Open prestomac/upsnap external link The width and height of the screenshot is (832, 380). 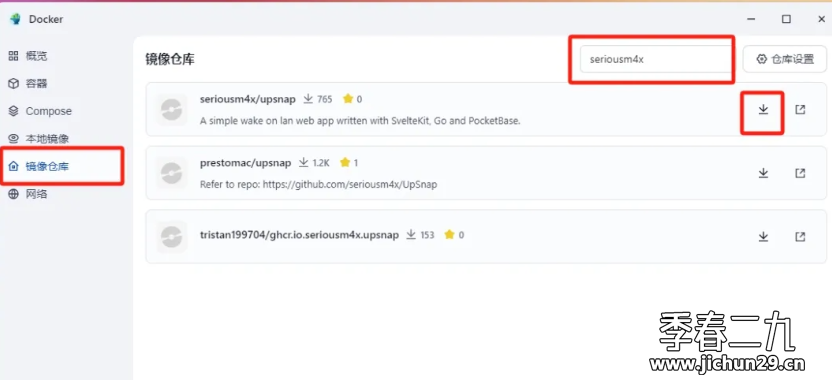(x=800, y=173)
